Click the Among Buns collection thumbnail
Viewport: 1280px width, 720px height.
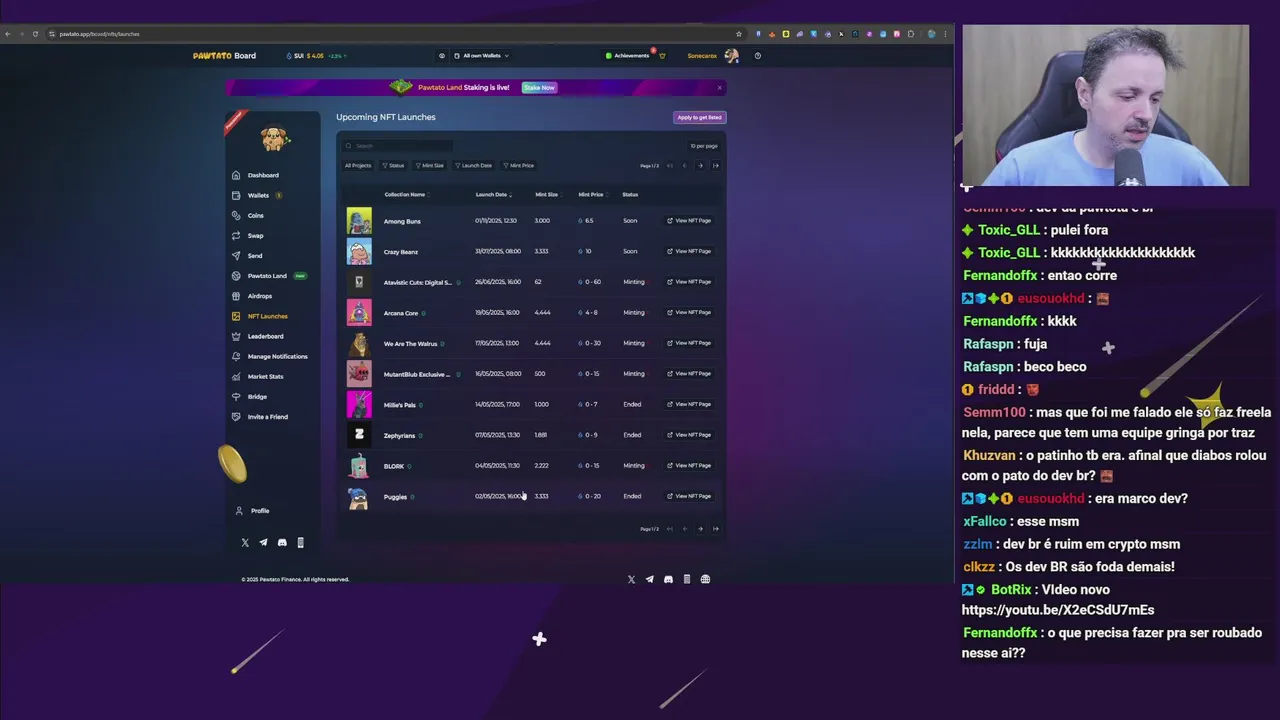(359, 221)
